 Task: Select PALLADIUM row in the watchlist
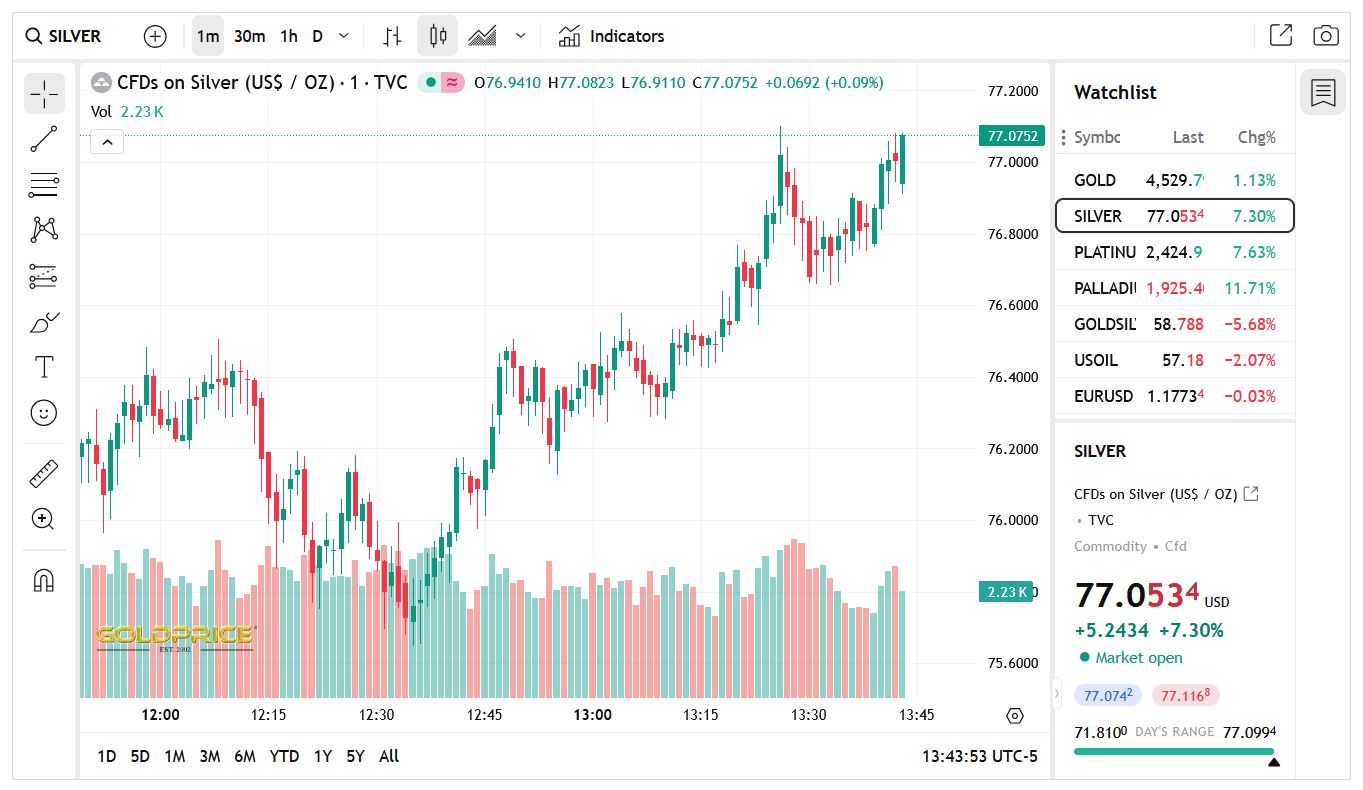1175,288
